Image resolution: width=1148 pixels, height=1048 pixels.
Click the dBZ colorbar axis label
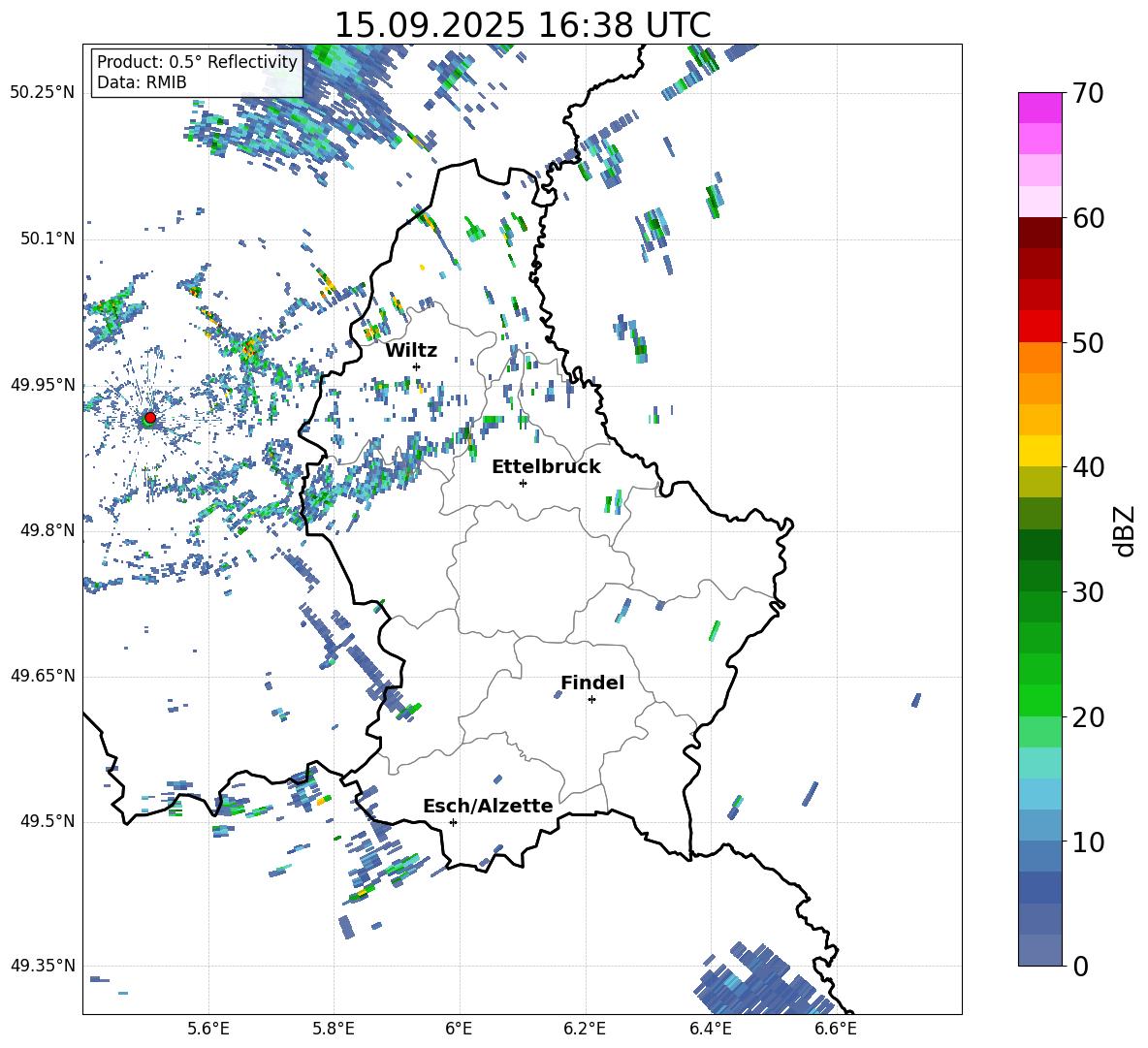pyautogui.click(x=1126, y=530)
